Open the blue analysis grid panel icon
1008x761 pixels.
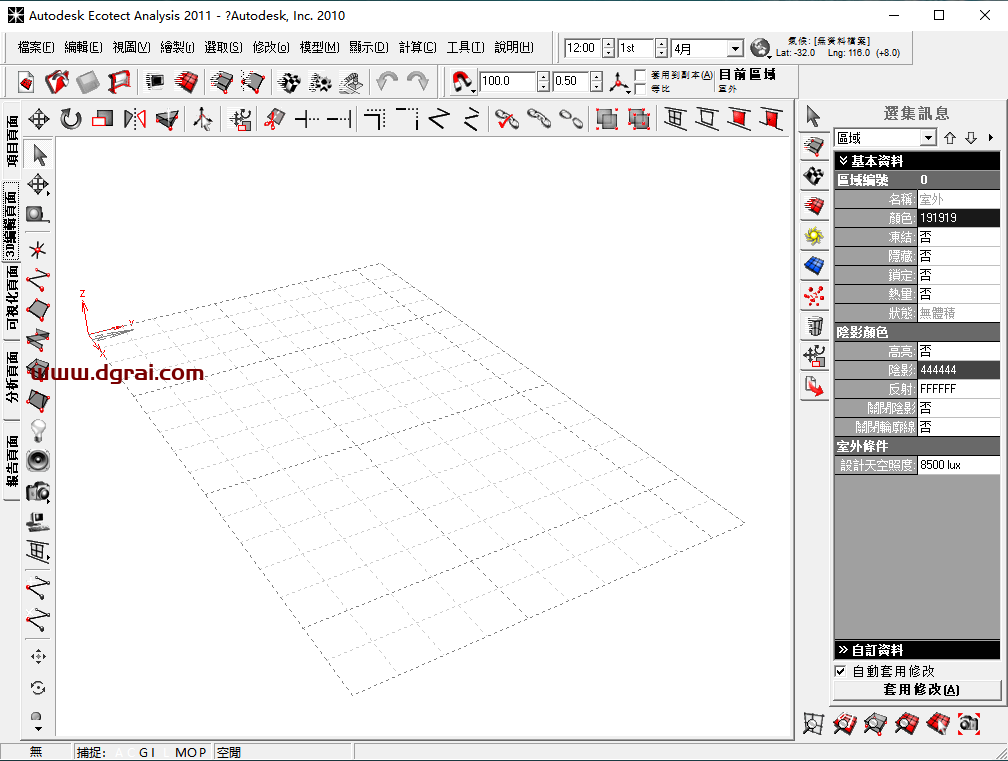click(x=814, y=265)
